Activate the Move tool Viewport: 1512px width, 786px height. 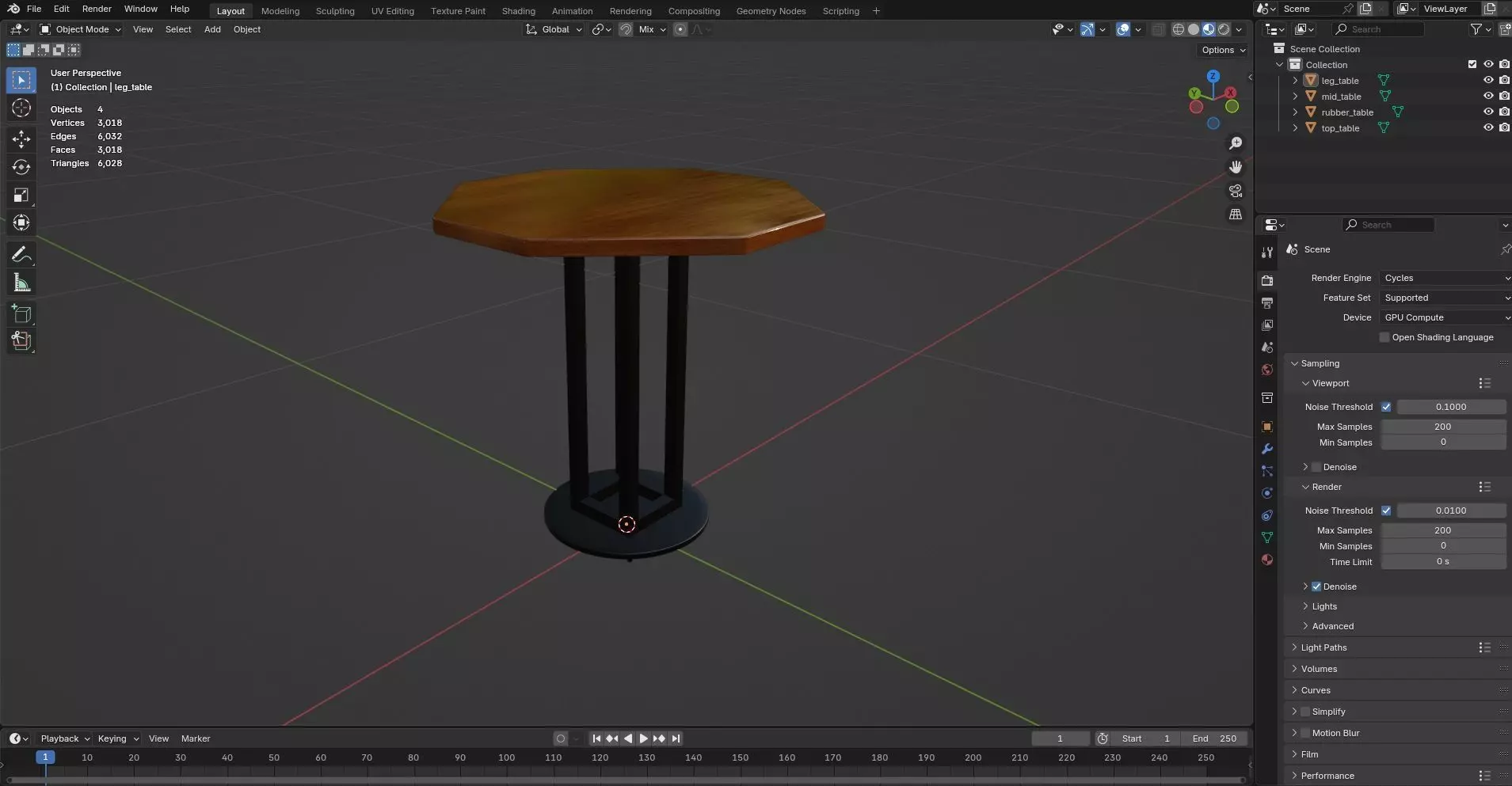21,139
